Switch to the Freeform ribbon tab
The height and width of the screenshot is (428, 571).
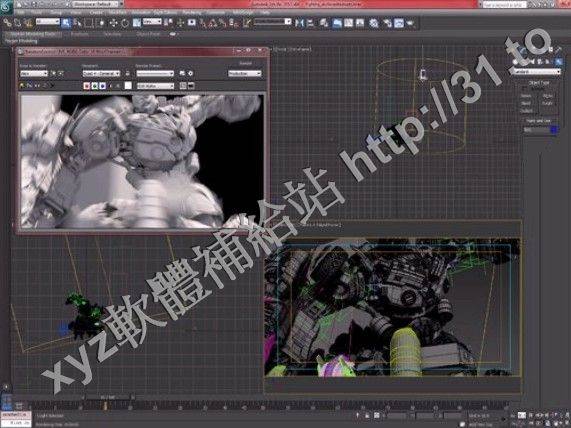[x=79, y=34]
